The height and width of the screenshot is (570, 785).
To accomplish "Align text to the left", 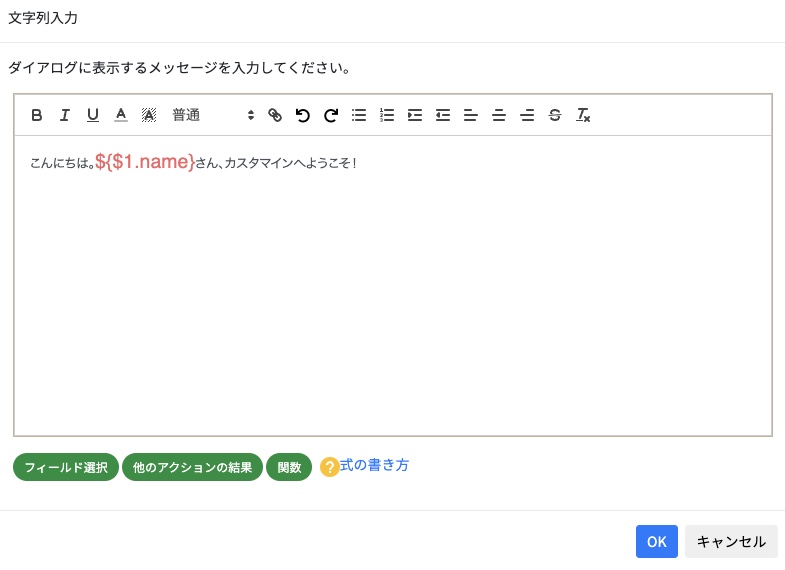I will click(x=471, y=115).
